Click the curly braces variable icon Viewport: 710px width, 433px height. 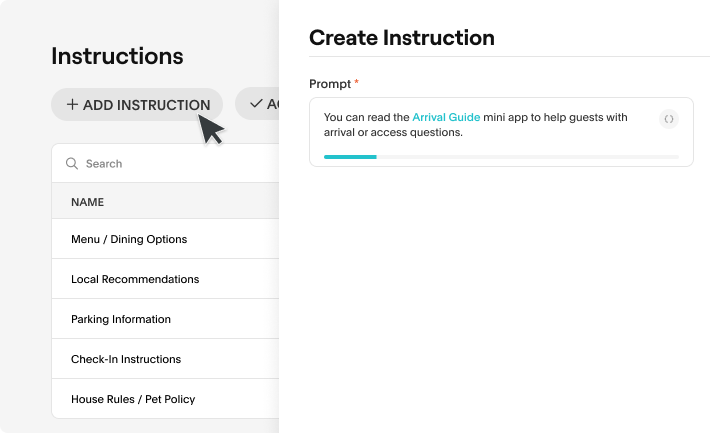669,119
